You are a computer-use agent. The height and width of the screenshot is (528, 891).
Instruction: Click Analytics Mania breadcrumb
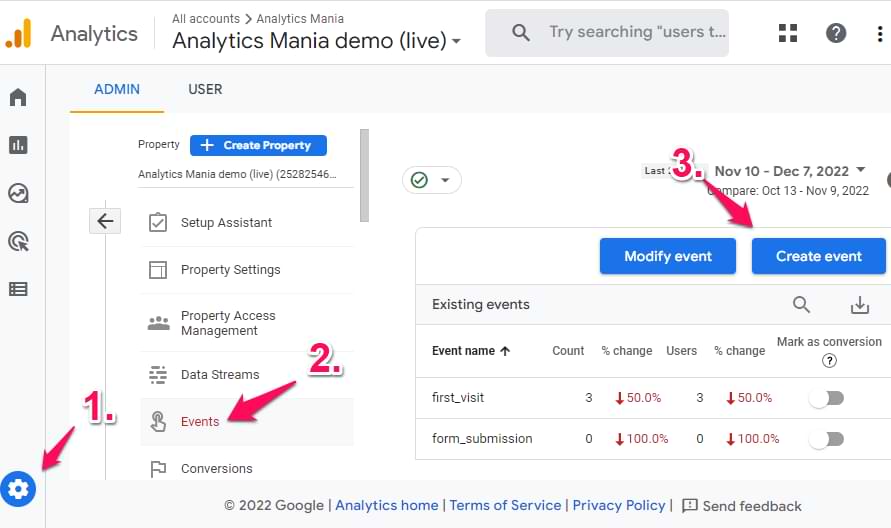tap(300, 19)
